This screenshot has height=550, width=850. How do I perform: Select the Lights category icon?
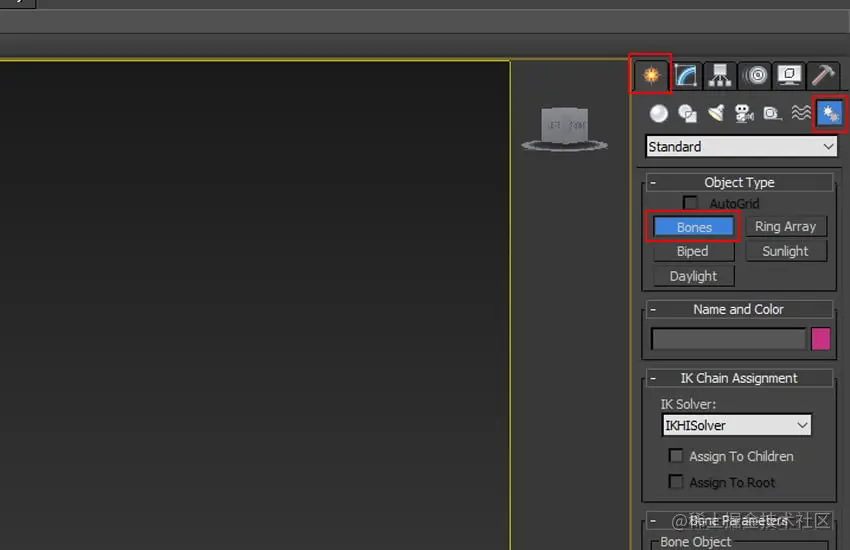(716, 114)
